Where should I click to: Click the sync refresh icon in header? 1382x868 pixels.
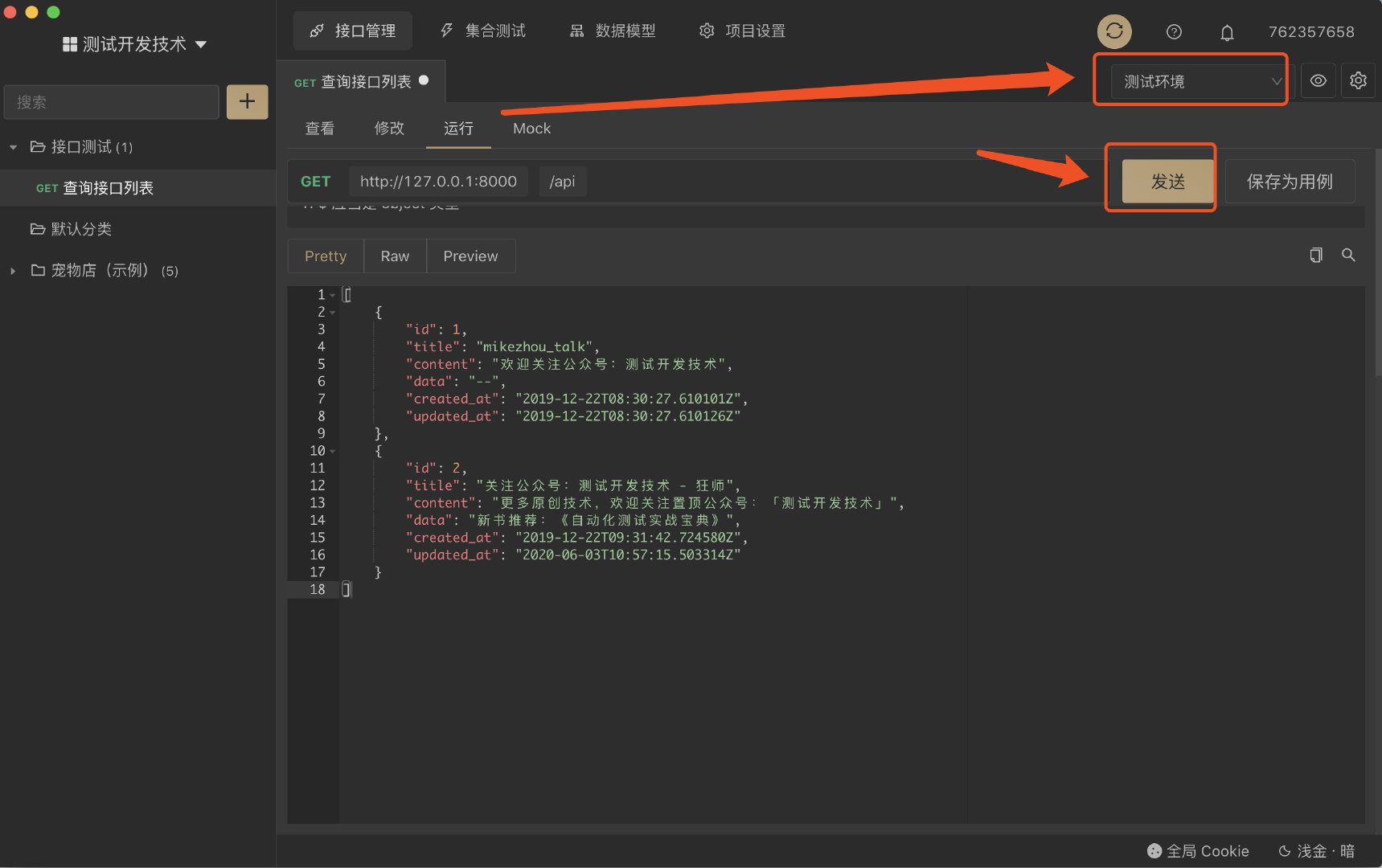click(x=1114, y=31)
